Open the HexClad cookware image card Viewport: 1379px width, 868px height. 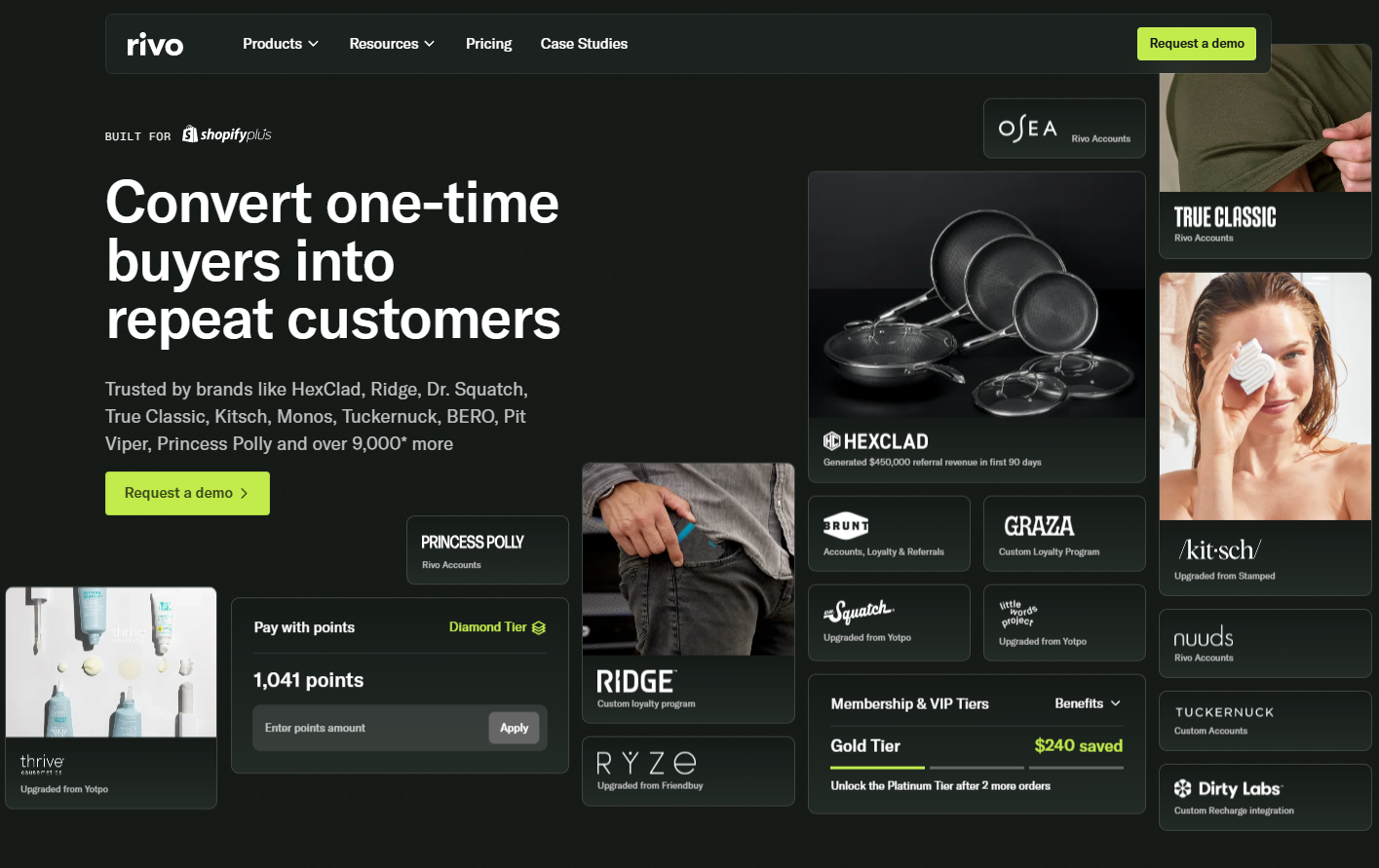pos(977,327)
